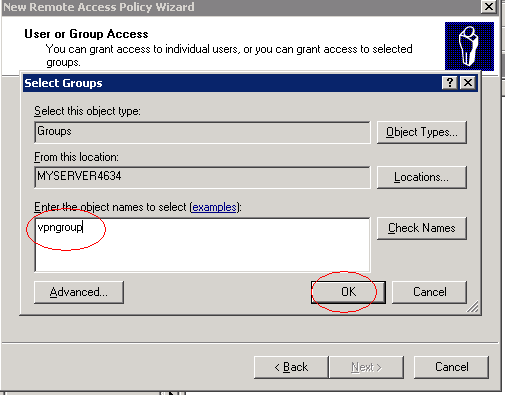
Task: Cancel the Remote Access Policy Wizard
Action: 451,367
